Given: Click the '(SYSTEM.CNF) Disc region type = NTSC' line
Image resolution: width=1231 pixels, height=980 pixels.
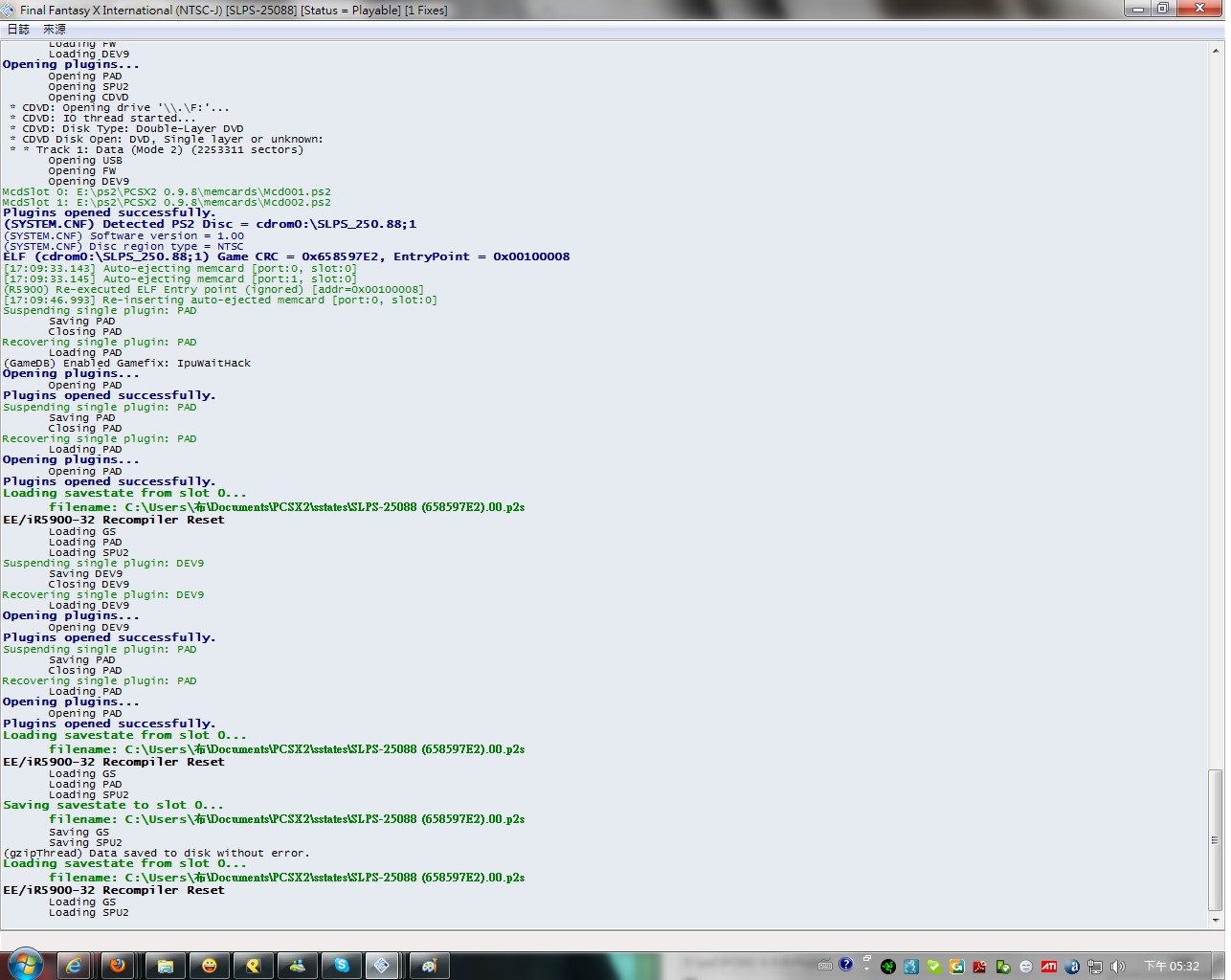Looking at the screenshot, I should [123, 246].
